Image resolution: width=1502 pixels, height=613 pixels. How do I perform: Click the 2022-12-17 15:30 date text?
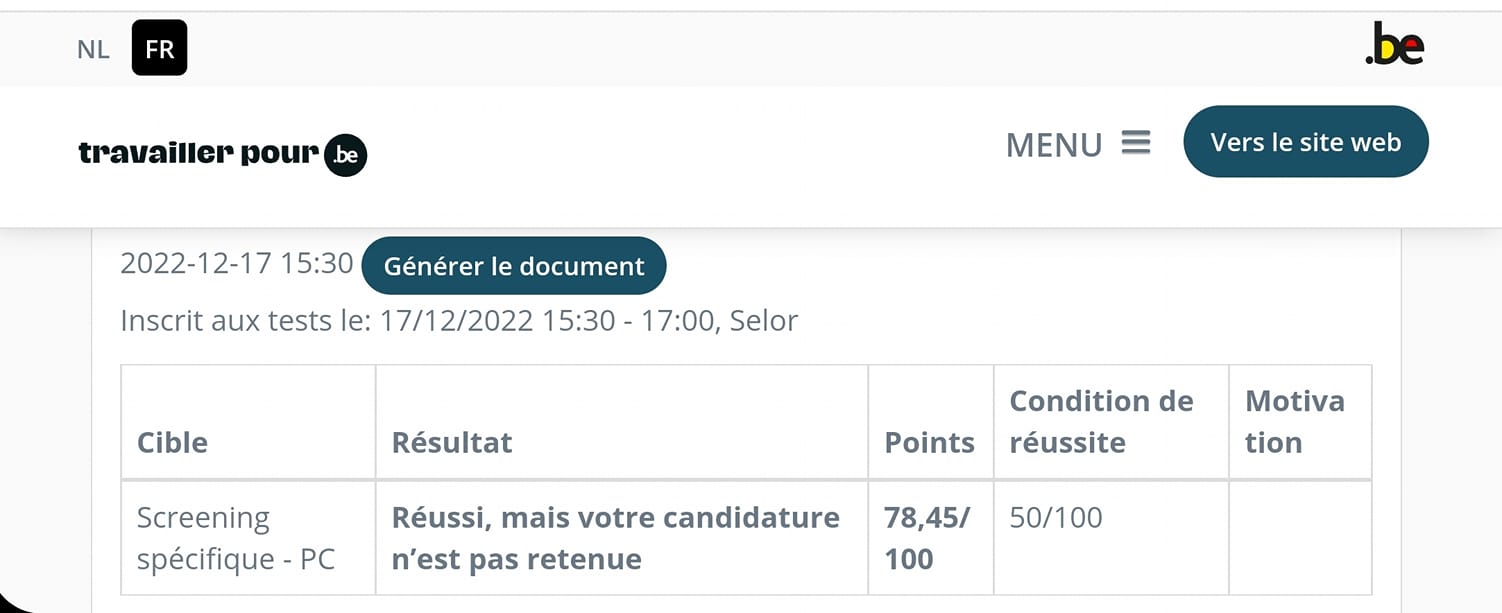click(236, 264)
